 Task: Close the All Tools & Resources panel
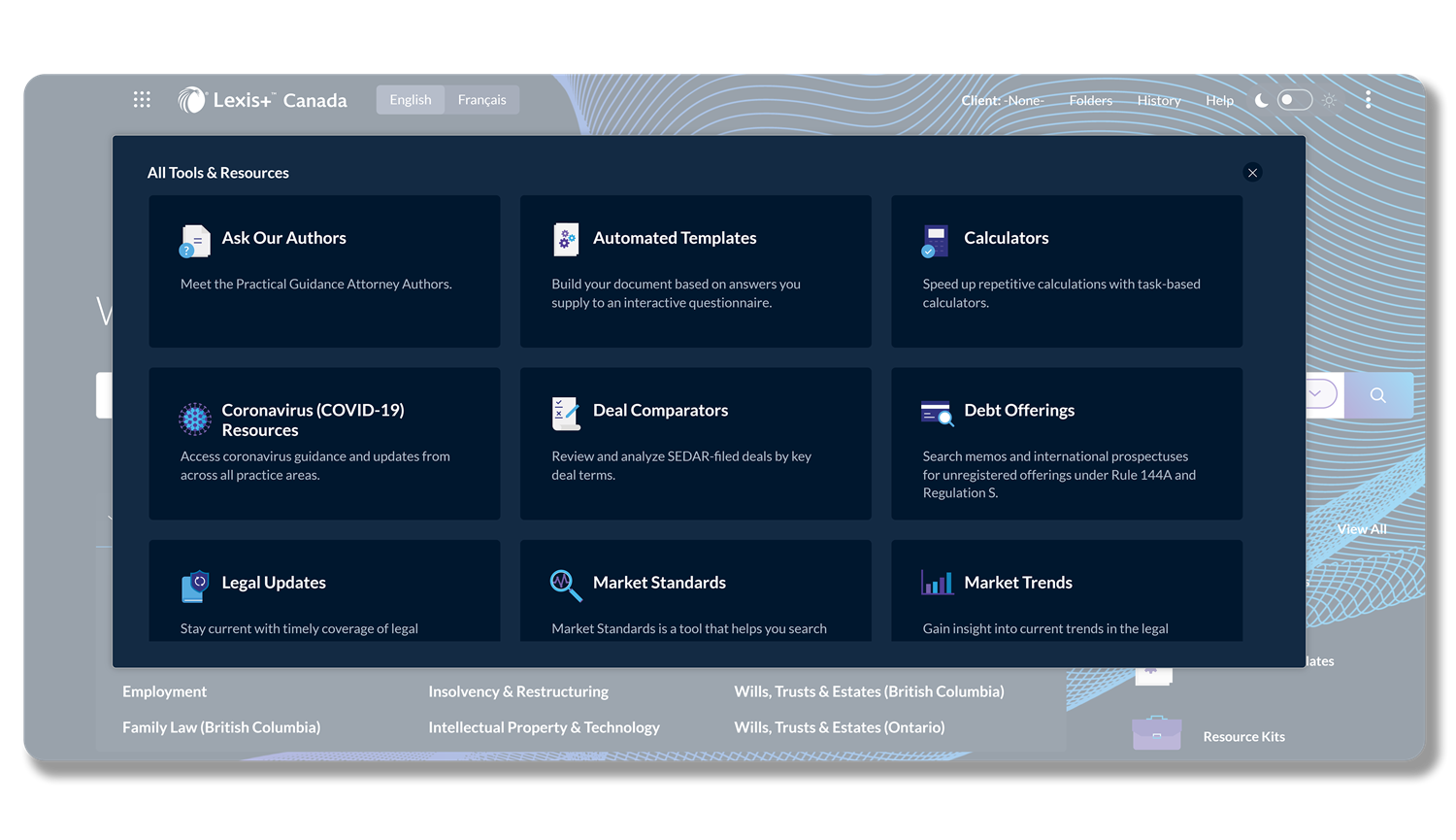click(x=1252, y=173)
